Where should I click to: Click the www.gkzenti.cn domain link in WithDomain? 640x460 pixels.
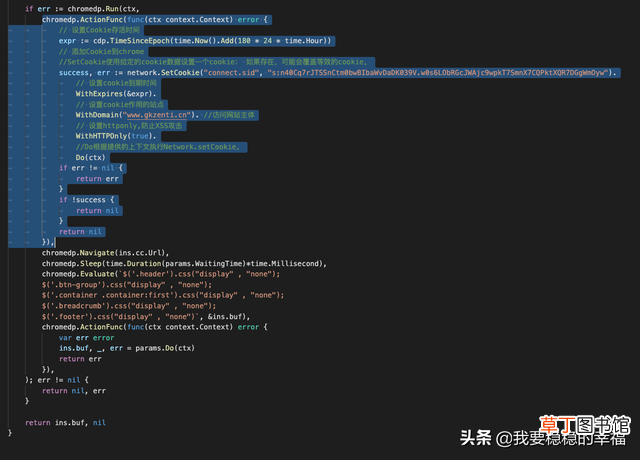[x=157, y=115]
